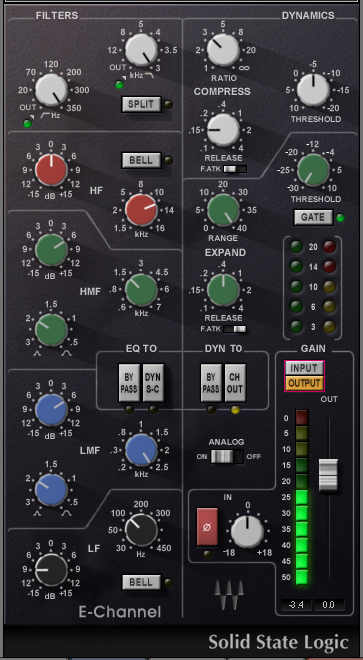Click the blue LMF frequency kHz knob
363x660 pixels.
pos(141,450)
